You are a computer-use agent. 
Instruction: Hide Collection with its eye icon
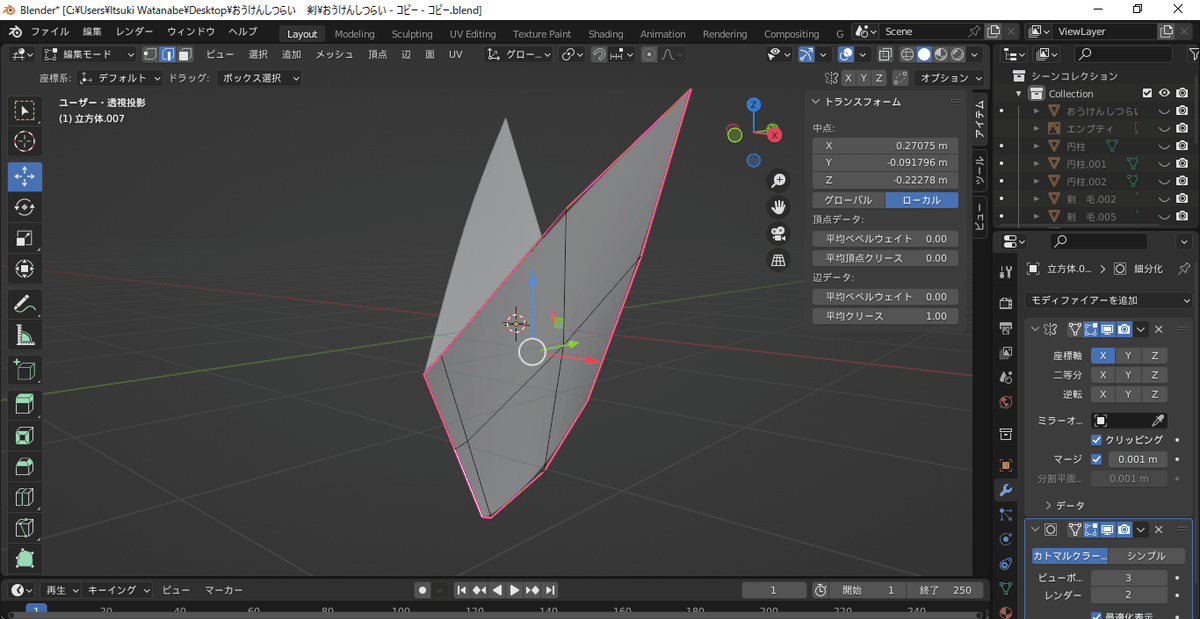1164,94
